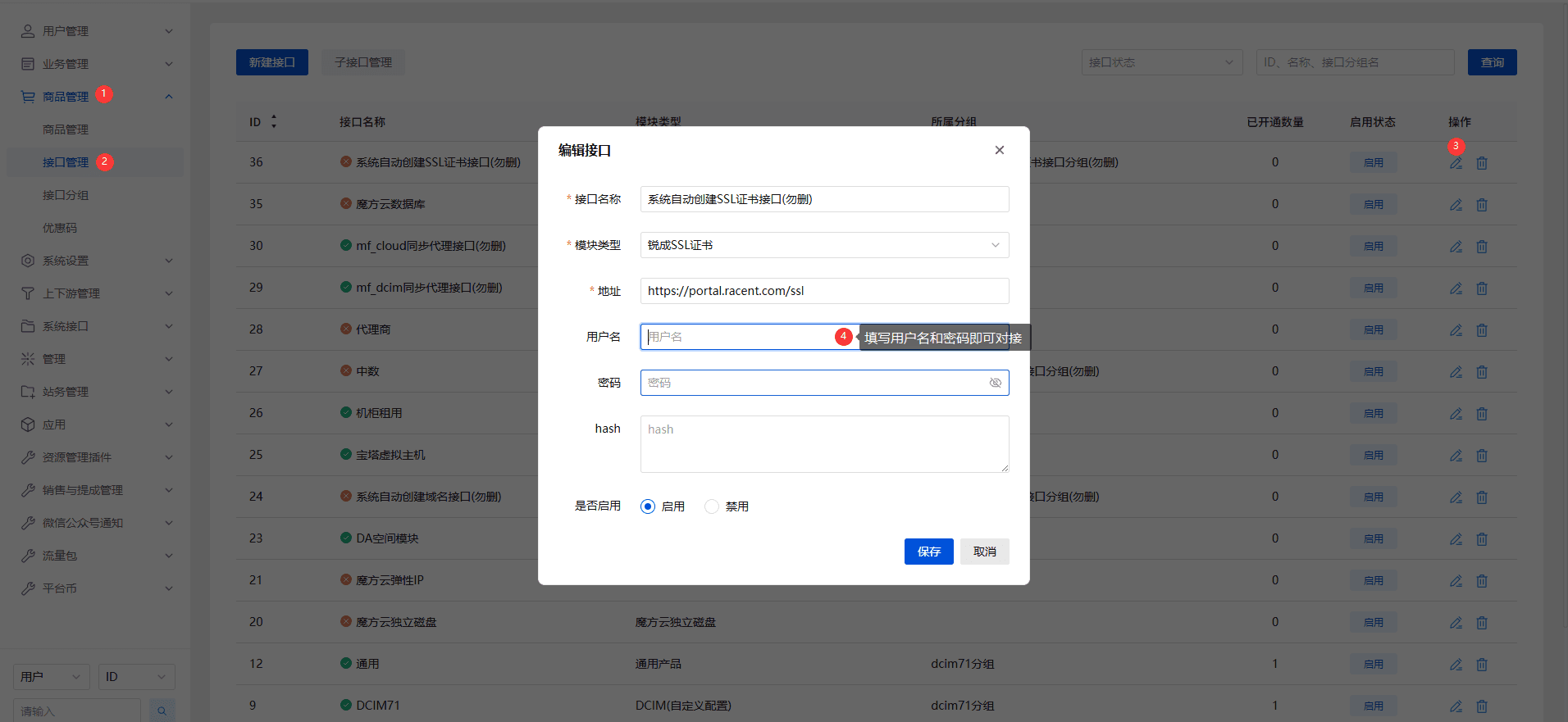The image size is (1568, 722).
Task: Close the 编辑接口 dialog with X
Action: pos(999,150)
